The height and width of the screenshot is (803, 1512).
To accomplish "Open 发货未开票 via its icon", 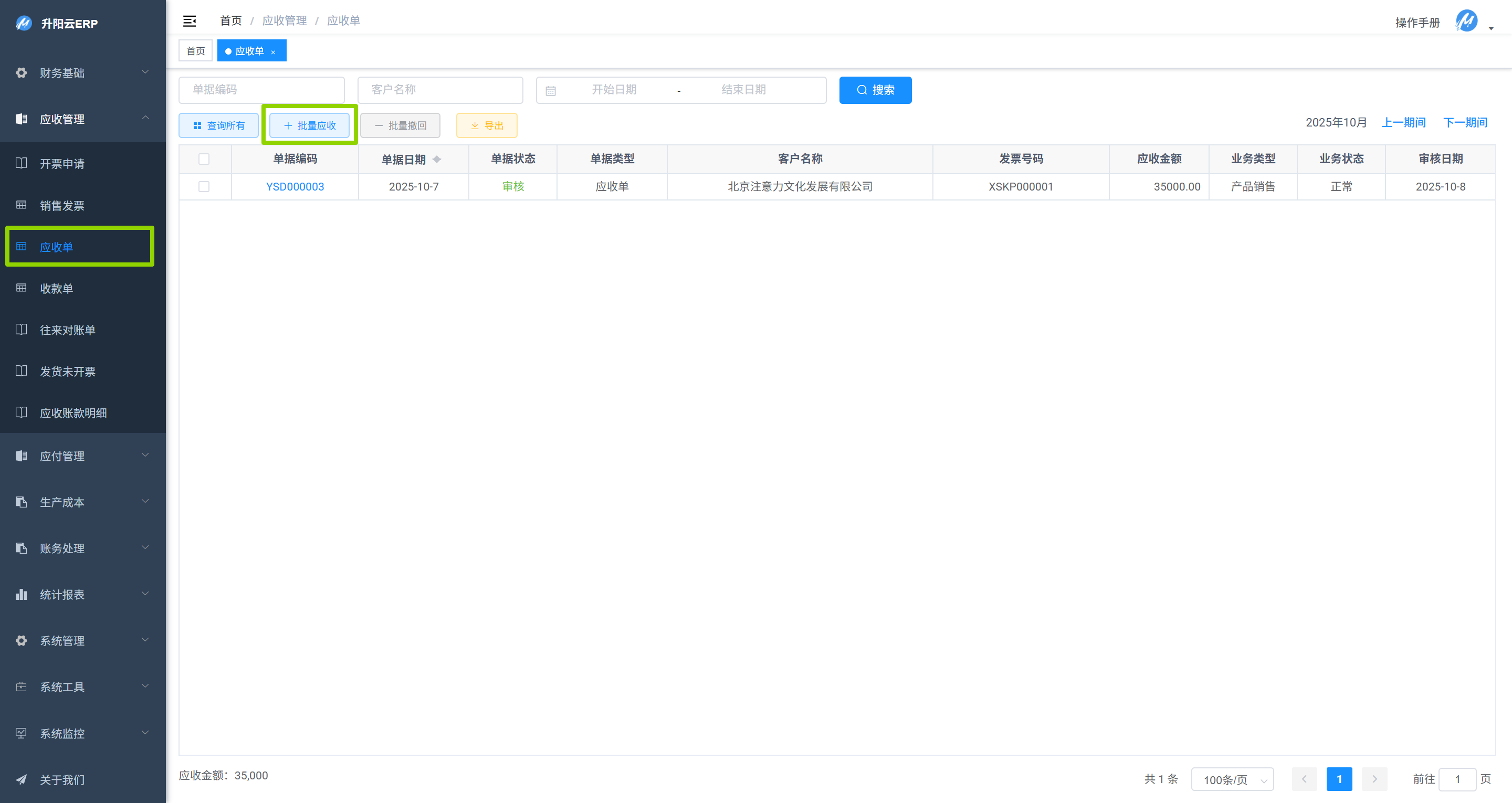I will coord(21,371).
